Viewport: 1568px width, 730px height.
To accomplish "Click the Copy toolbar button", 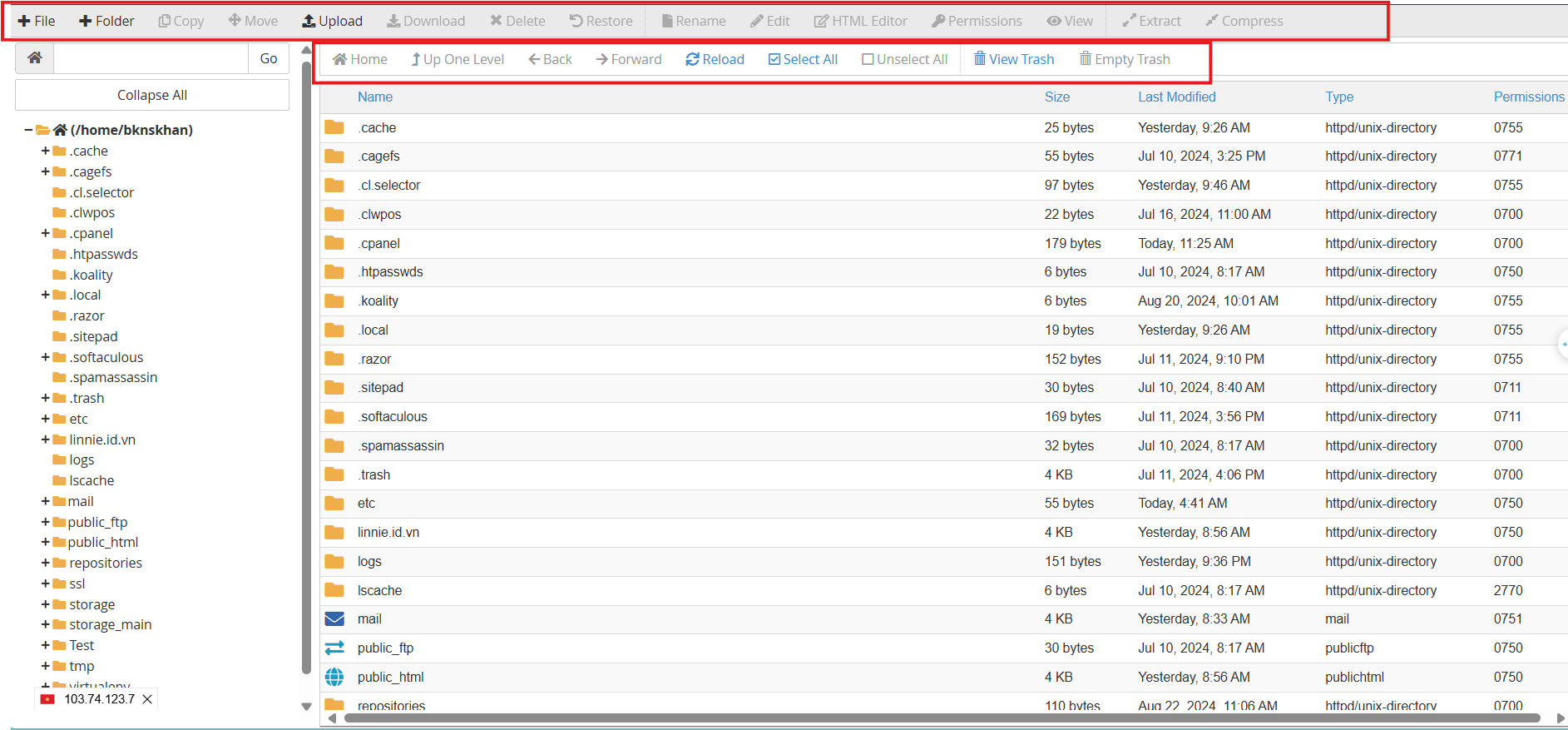I will point(181,21).
